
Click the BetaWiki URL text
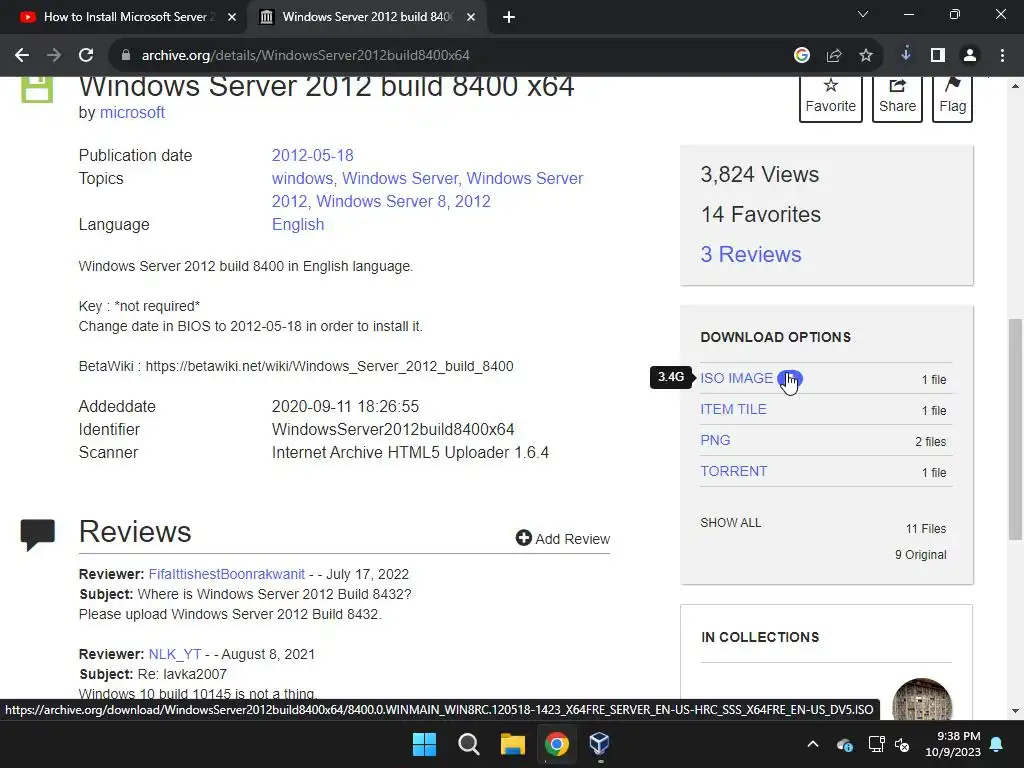click(x=329, y=366)
